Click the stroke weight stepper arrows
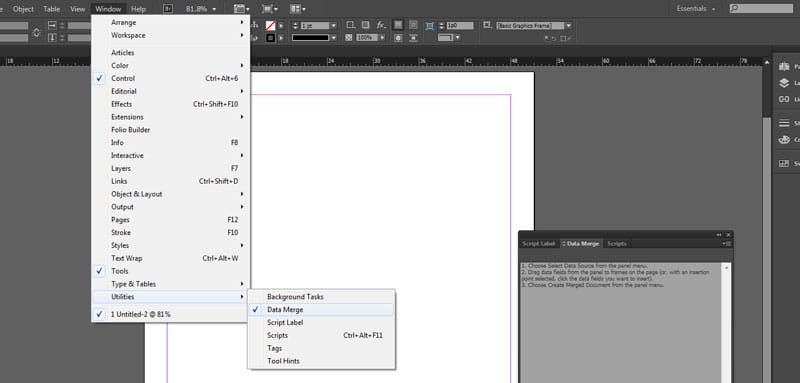 (x=295, y=25)
